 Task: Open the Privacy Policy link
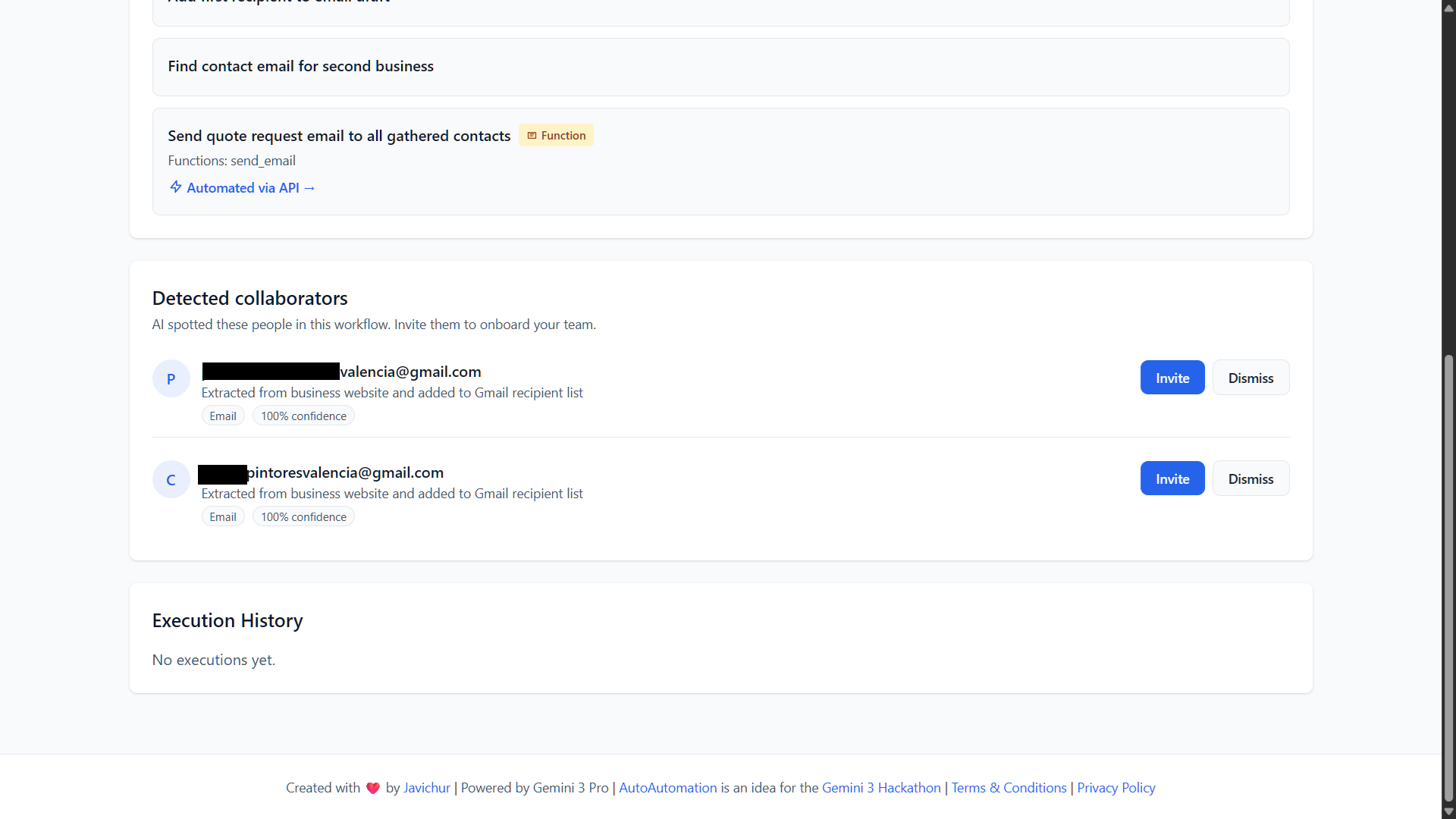(x=1116, y=788)
